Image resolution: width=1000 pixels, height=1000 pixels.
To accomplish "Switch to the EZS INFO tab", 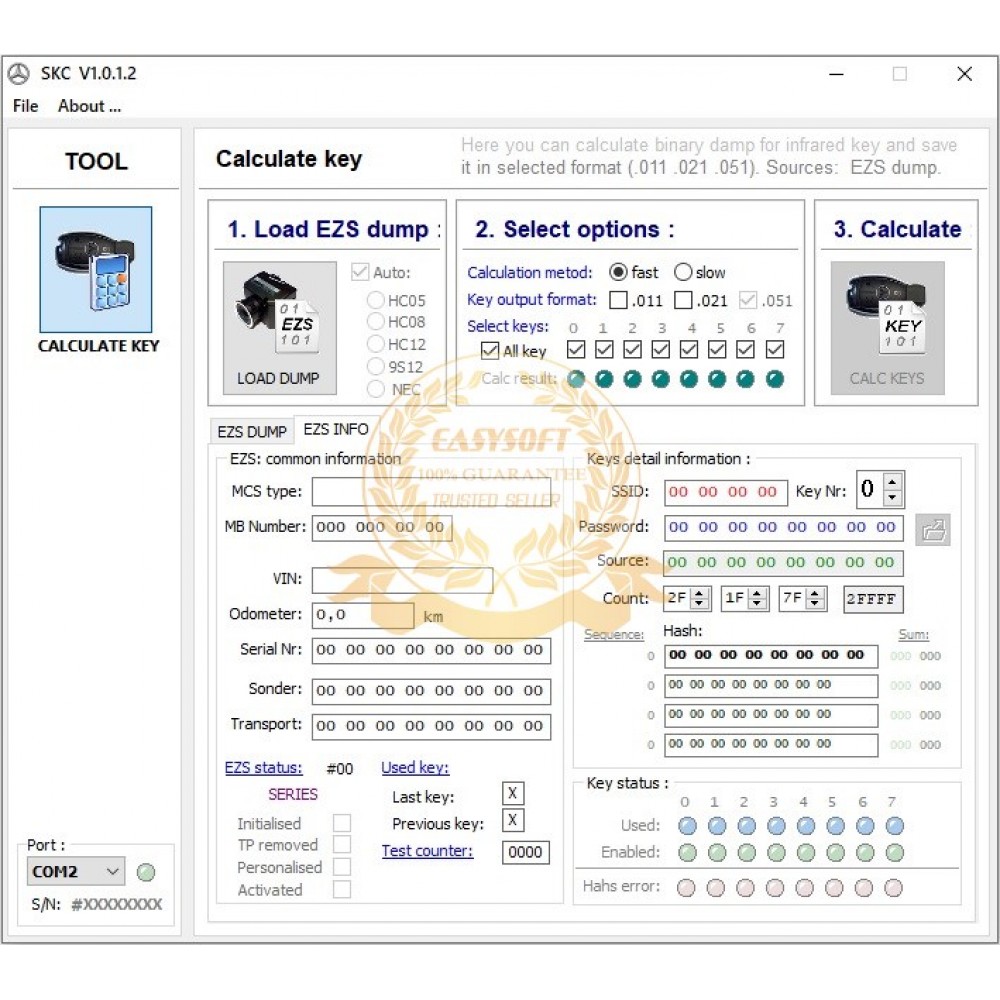I will pos(336,429).
